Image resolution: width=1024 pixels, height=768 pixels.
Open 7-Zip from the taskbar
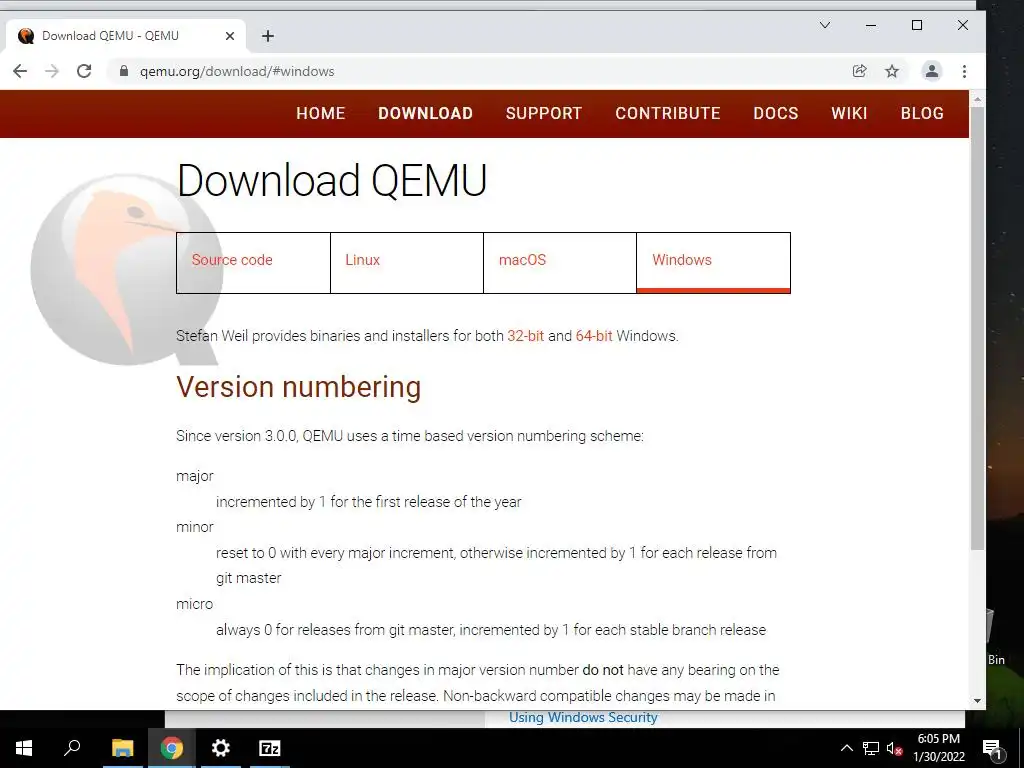270,748
